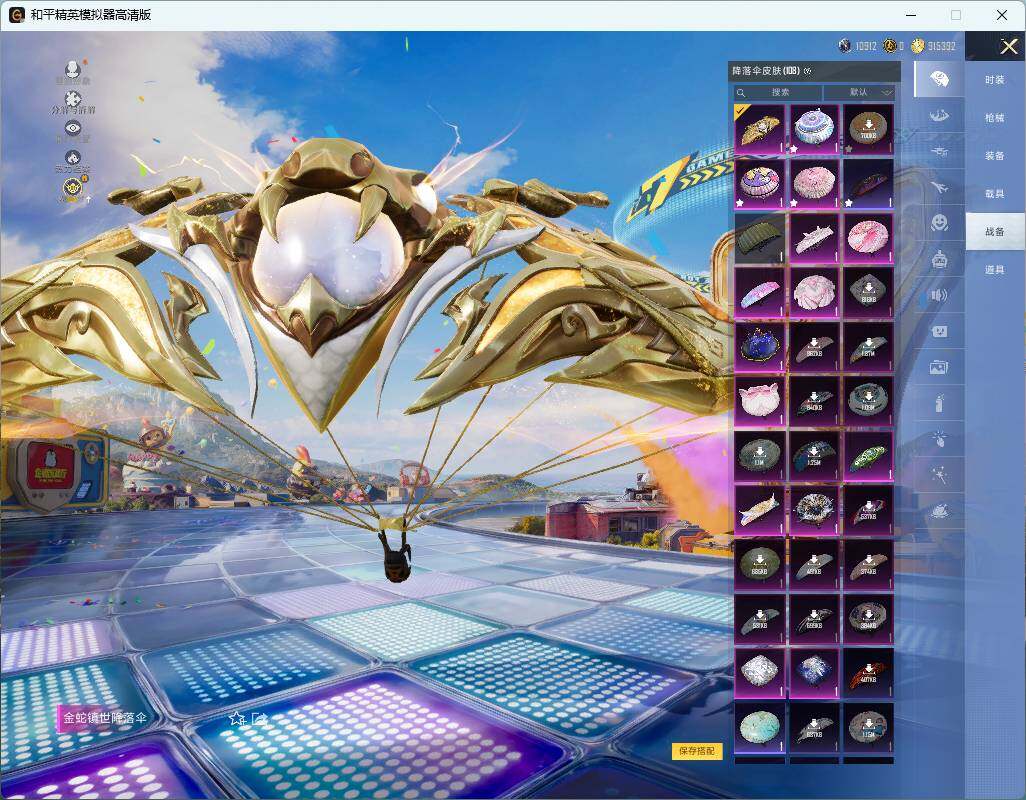Image resolution: width=1026 pixels, height=800 pixels.
Task: Select the white ship-shaped parachute thumbnail
Action: click(x=814, y=238)
